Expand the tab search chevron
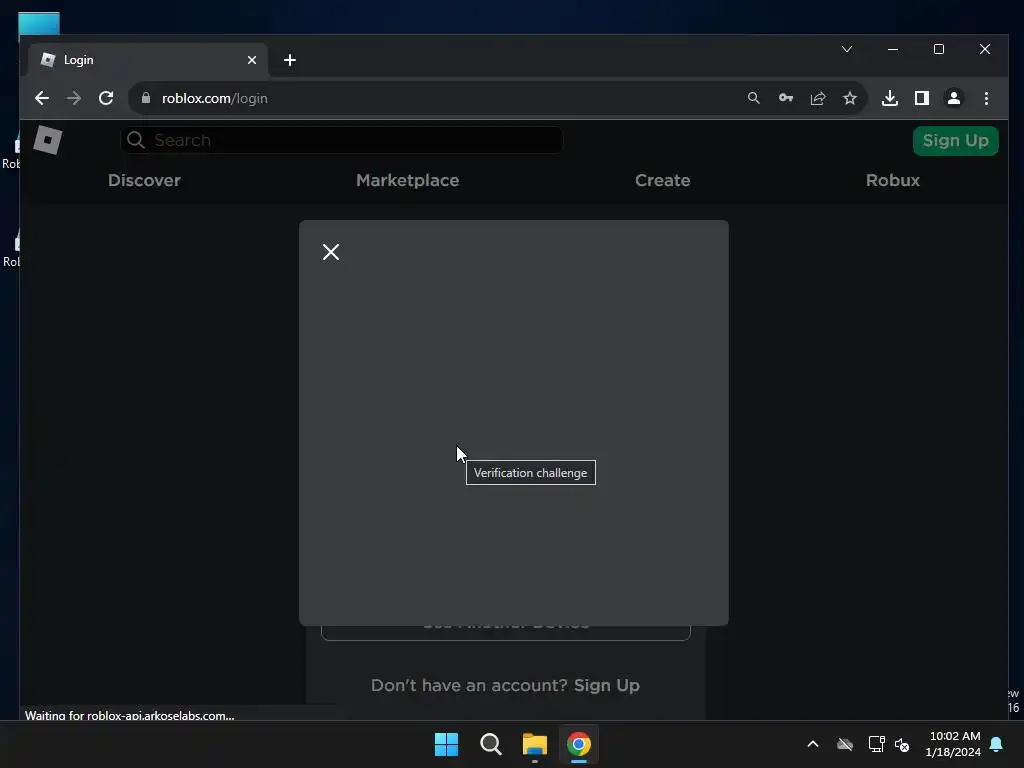This screenshot has height=768, width=1024. (847, 49)
